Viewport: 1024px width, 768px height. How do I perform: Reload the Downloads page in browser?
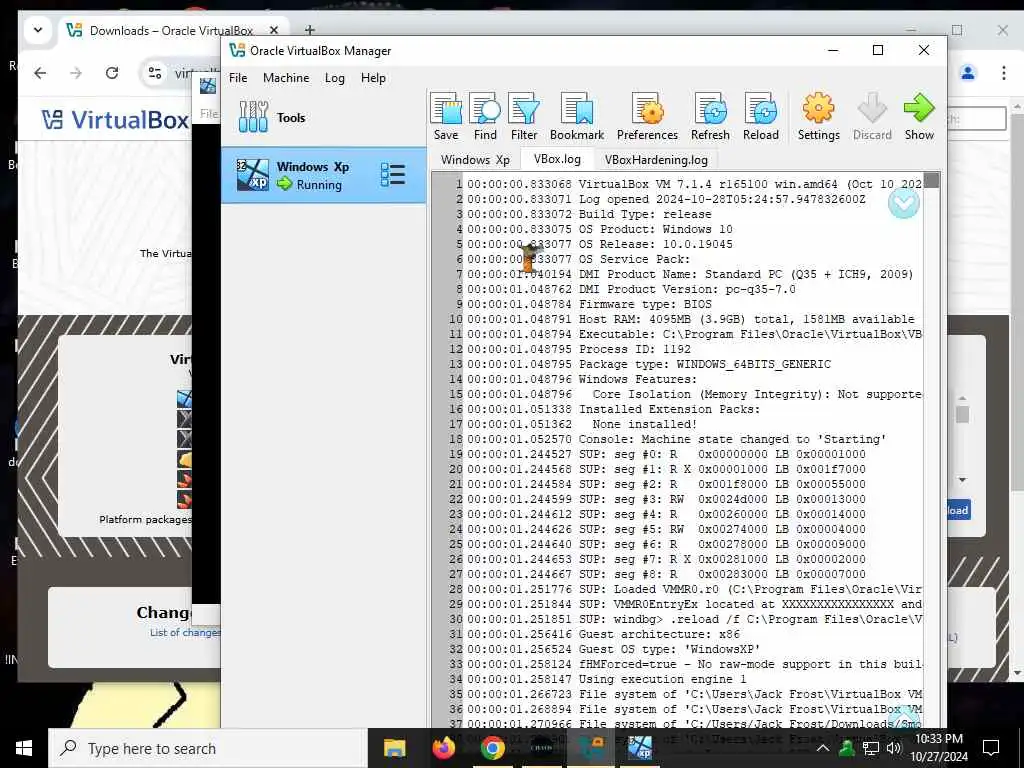(x=112, y=72)
